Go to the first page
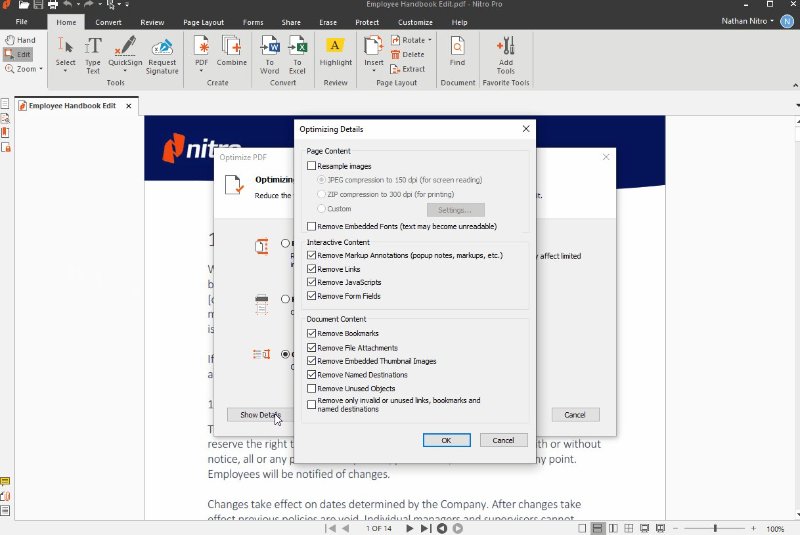This screenshot has height=535, width=800. [x=330, y=528]
